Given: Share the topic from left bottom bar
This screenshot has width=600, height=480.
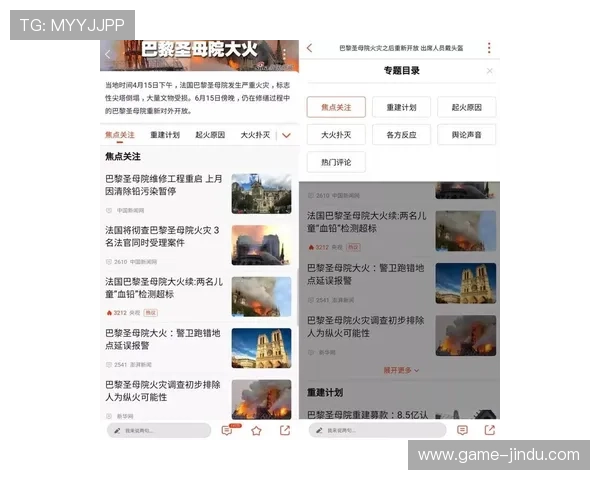Looking at the screenshot, I should coord(285,431).
